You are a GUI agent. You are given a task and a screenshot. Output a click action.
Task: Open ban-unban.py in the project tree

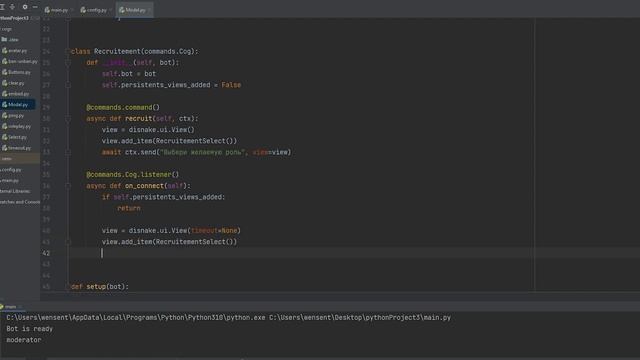20,61
